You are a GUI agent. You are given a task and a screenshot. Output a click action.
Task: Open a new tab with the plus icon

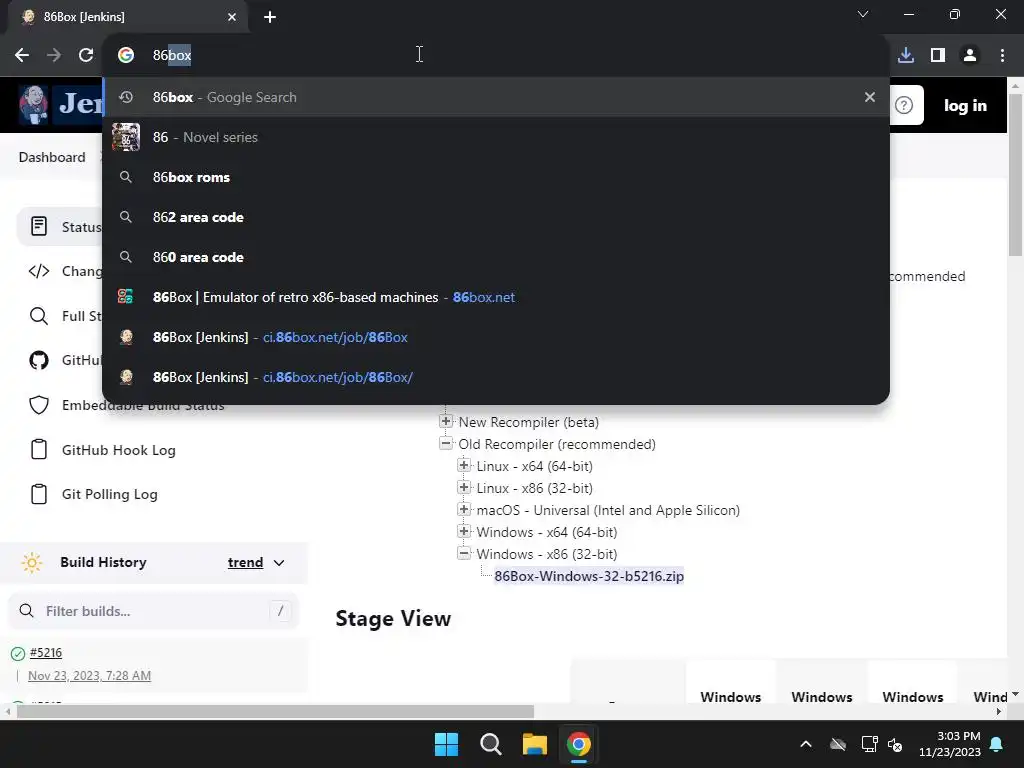(270, 17)
